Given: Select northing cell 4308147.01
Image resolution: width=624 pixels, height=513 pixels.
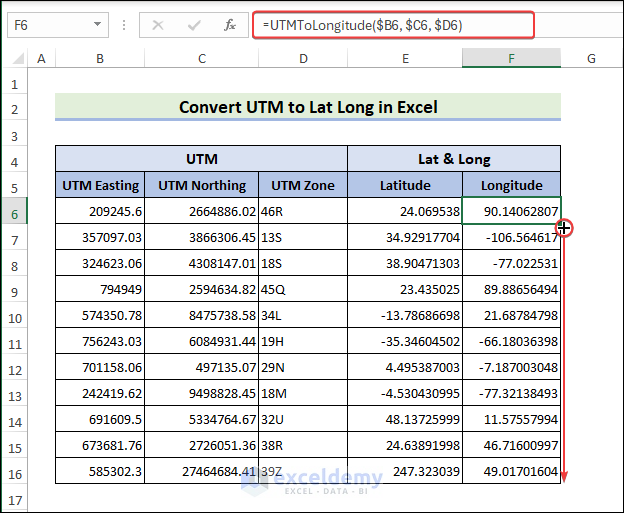Looking at the screenshot, I should click(x=202, y=263).
